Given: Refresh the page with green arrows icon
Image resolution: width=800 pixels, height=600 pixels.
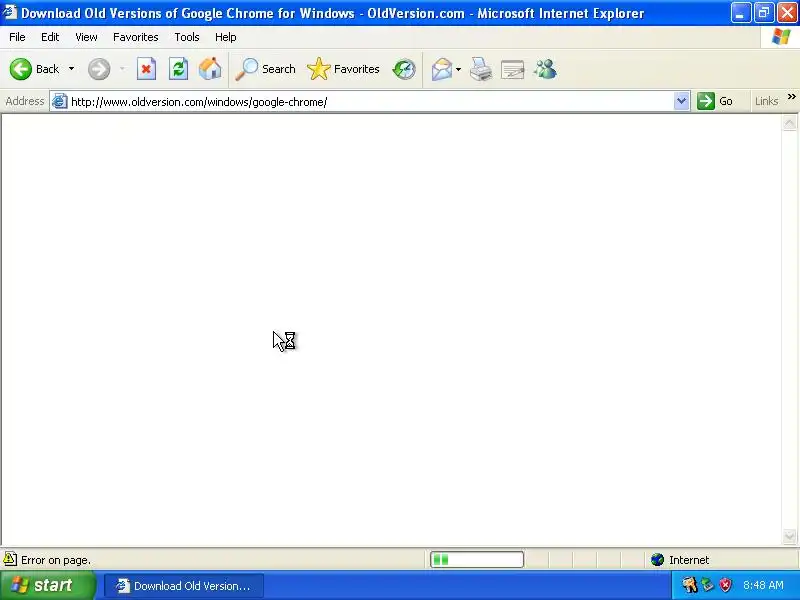Looking at the screenshot, I should (x=178, y=69).
